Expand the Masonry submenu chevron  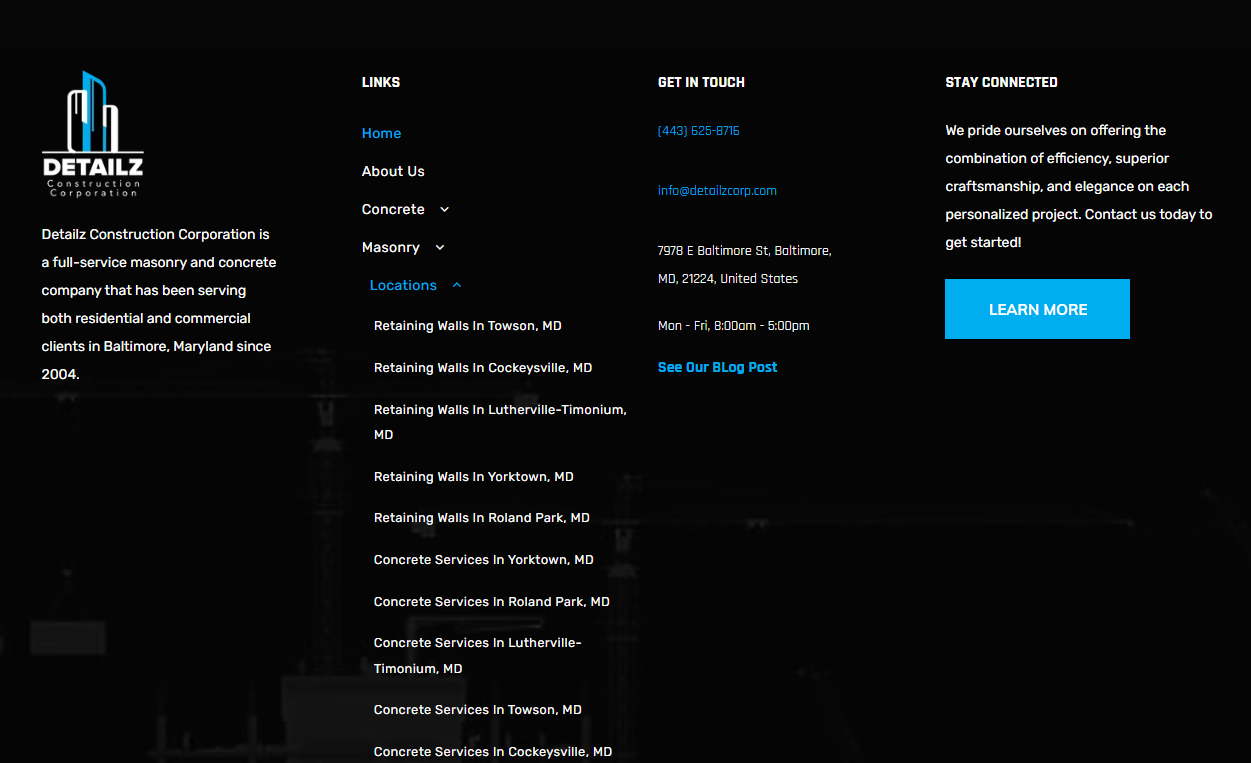pos(440,248)
